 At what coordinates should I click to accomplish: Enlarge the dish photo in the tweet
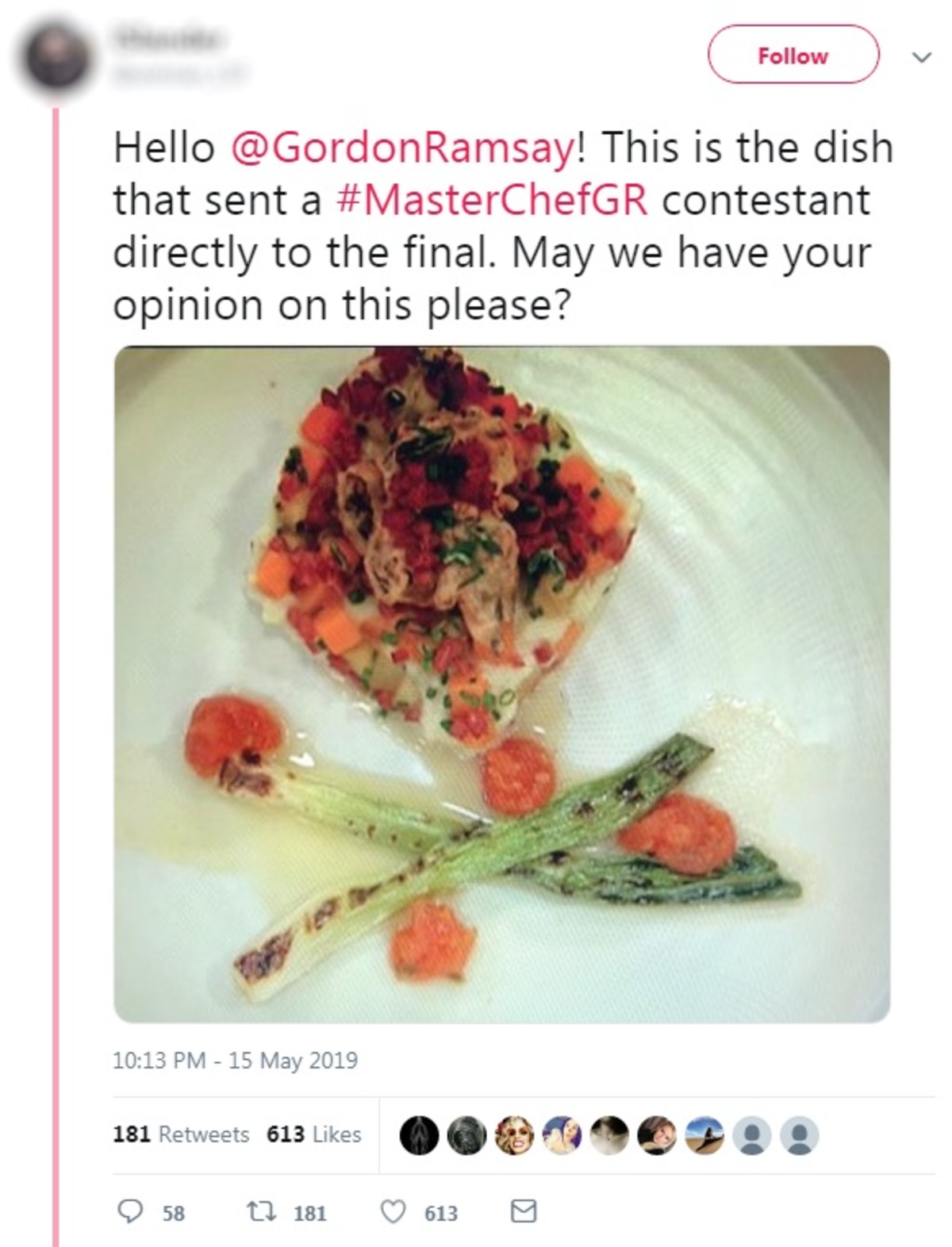tap(501, 684)
